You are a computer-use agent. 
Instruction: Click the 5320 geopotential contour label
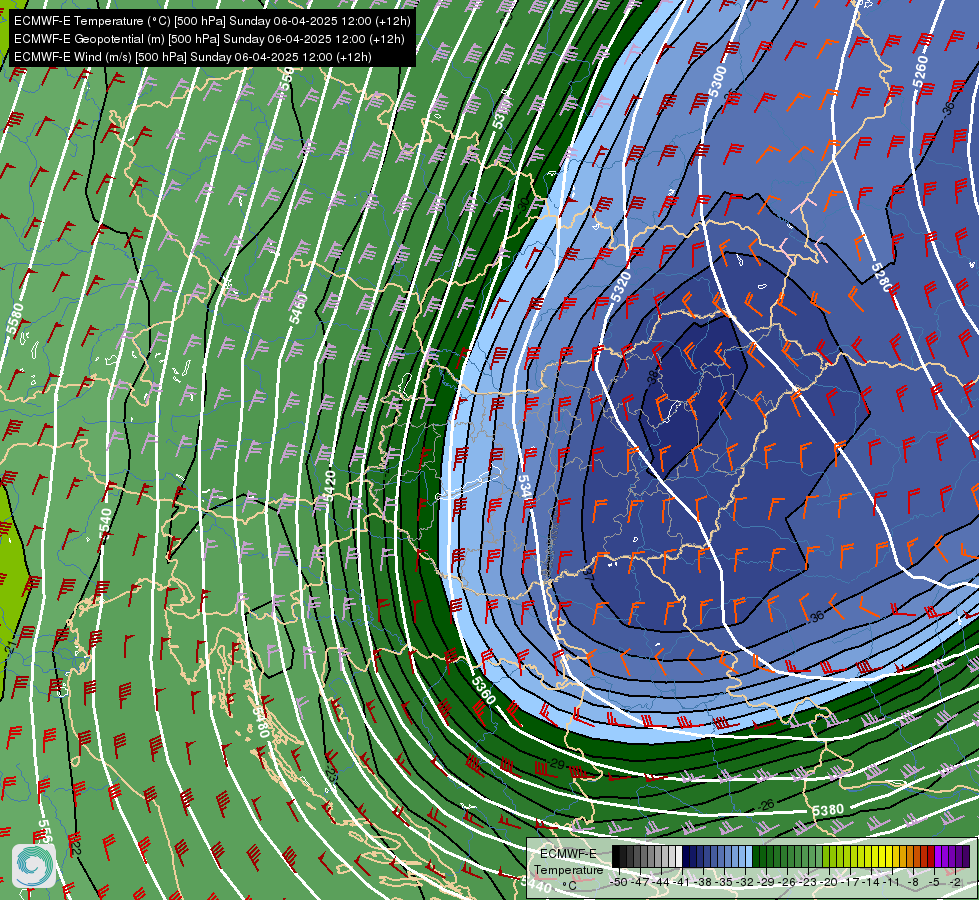(x=621, y=287)
